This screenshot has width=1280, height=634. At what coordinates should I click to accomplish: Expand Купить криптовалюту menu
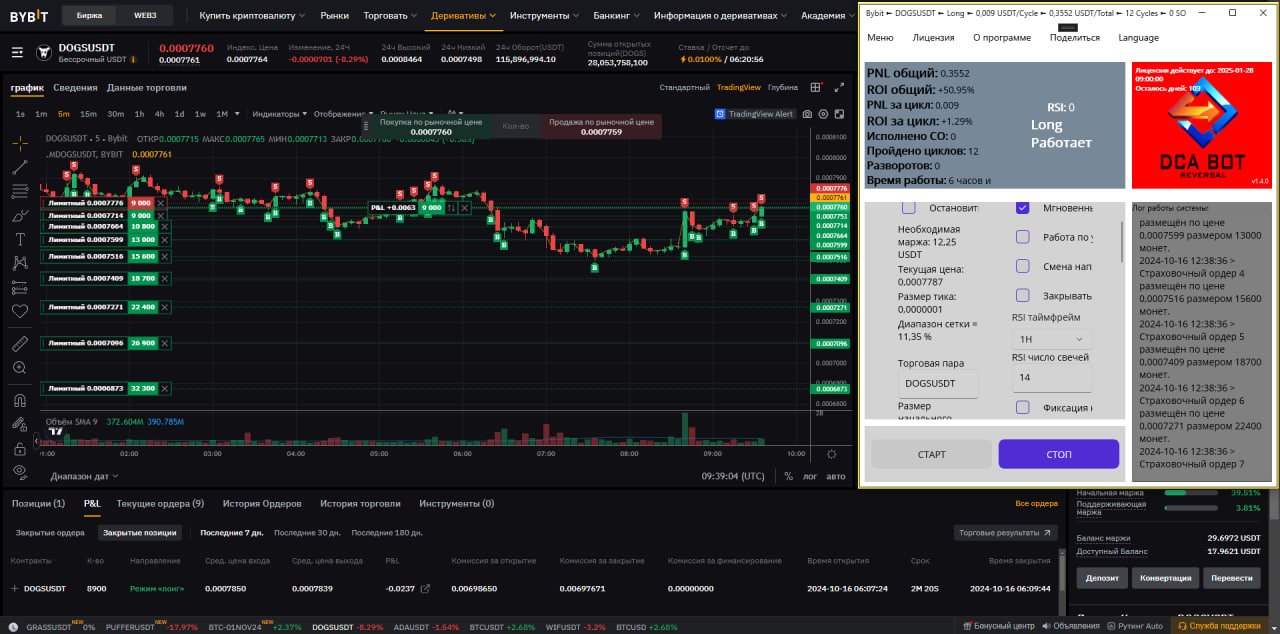253,16
